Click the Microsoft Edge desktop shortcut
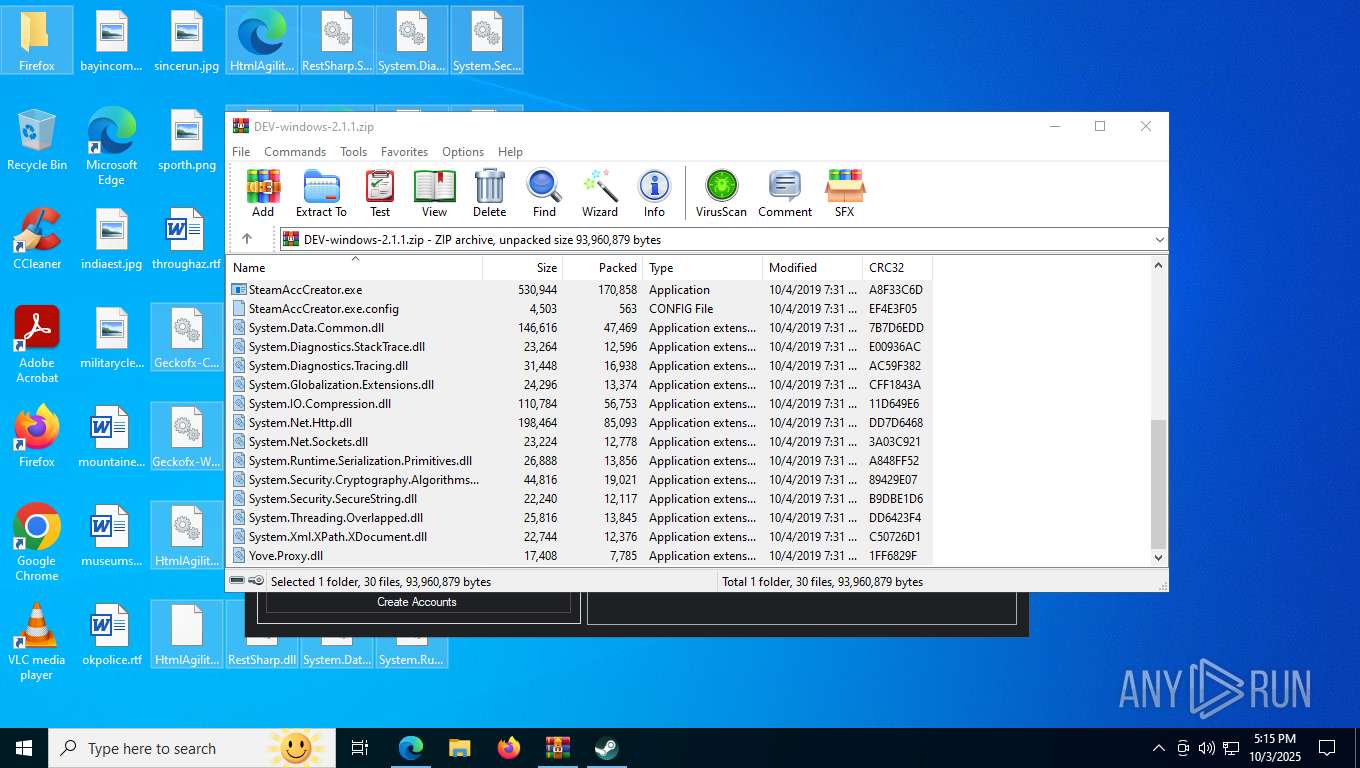The image size is (1360, 768). [111, 147]
